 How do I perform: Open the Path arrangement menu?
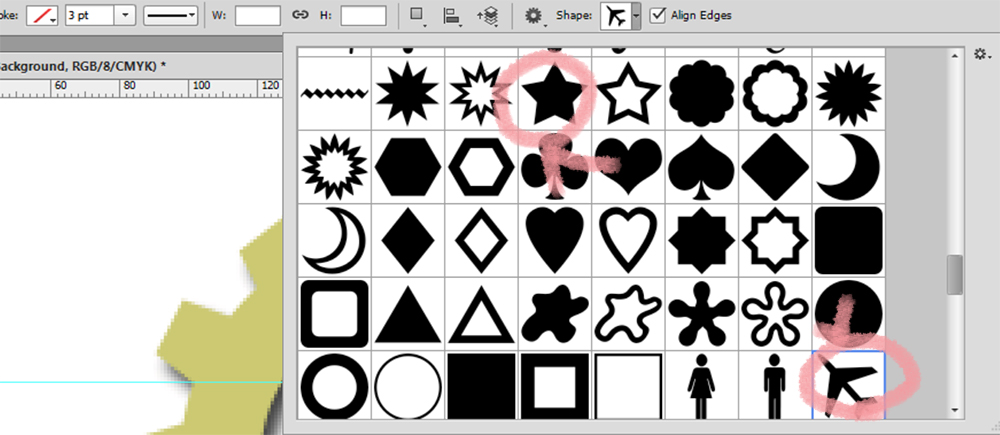pos(488,17)
